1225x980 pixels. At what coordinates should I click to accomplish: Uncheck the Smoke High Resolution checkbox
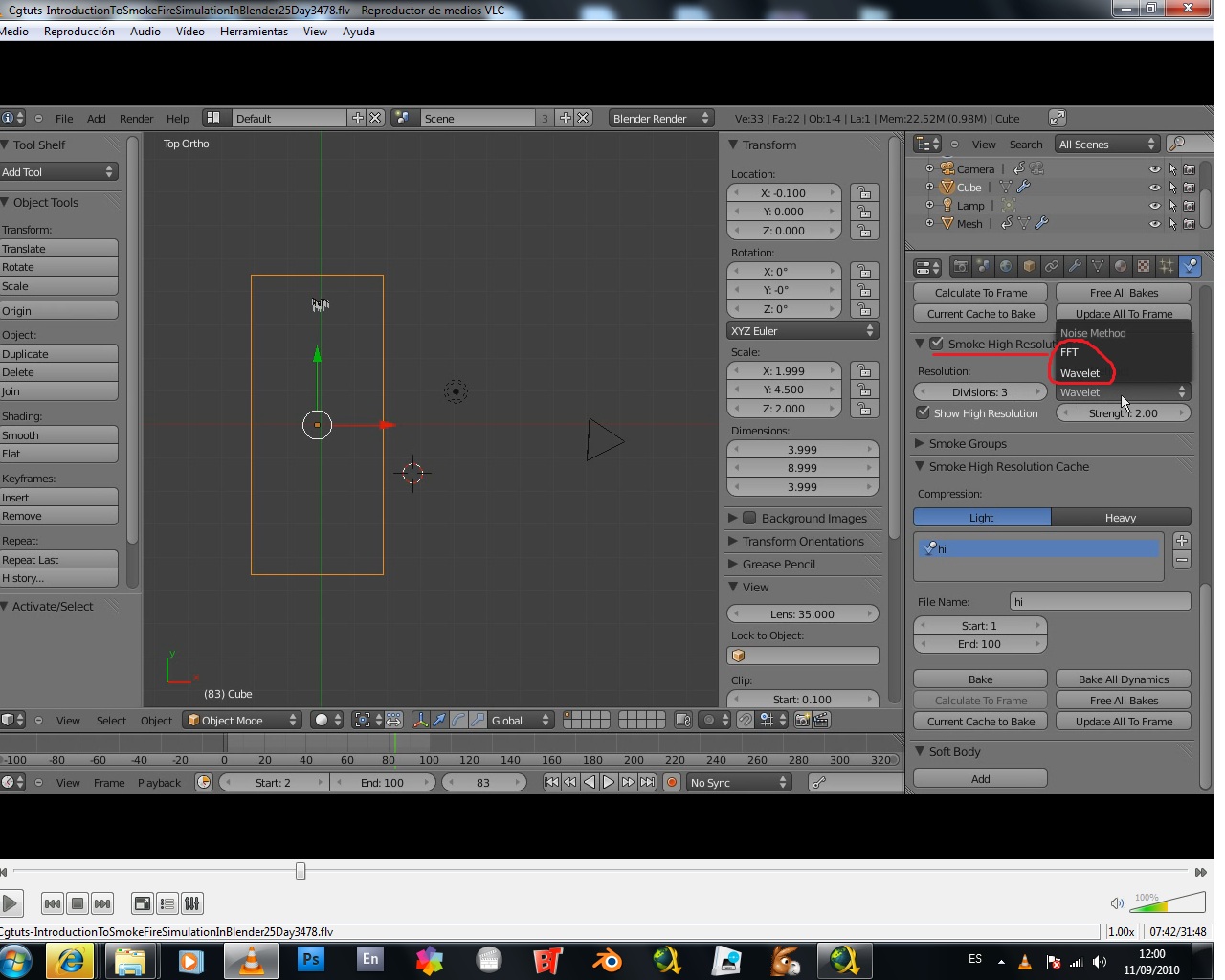point(937,344)
